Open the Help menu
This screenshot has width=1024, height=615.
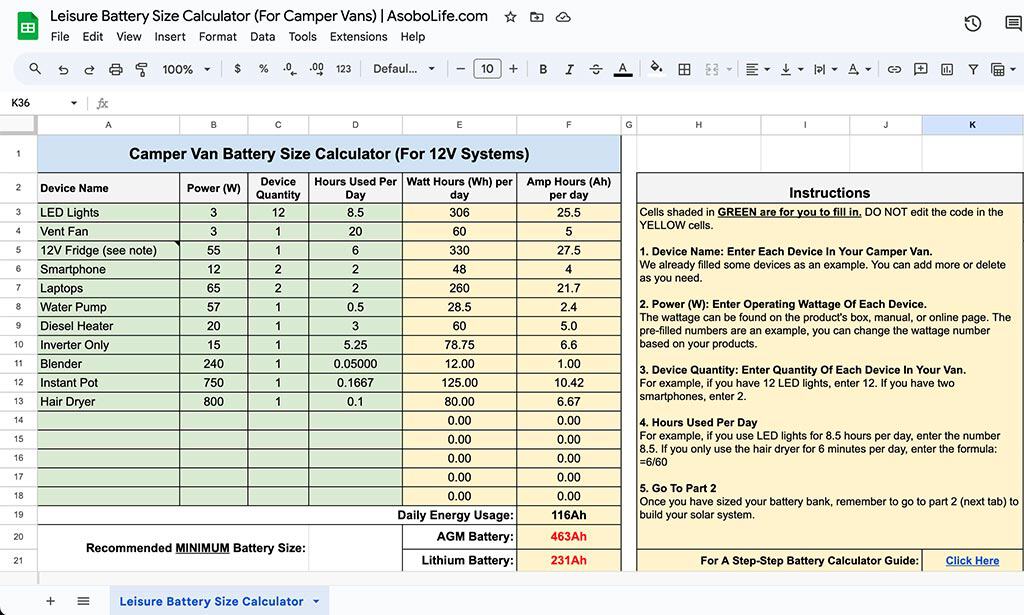coord(413,37)
